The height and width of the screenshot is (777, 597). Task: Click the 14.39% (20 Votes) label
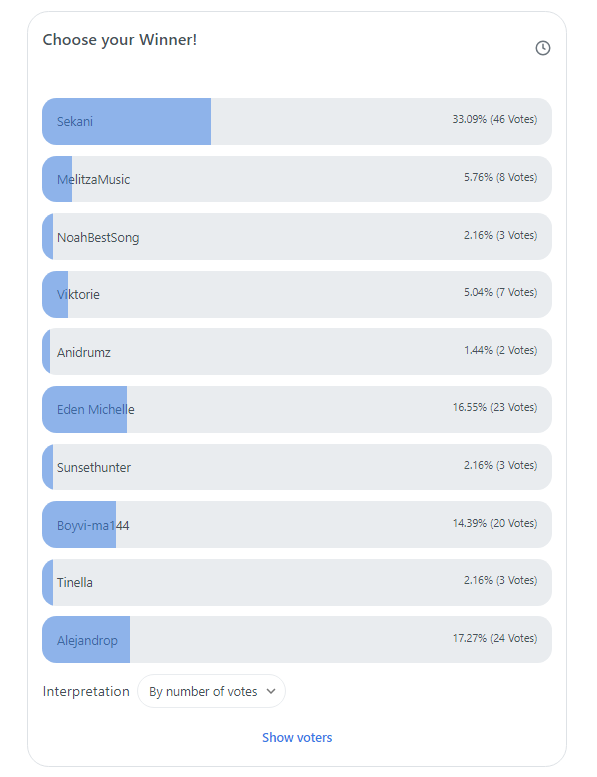[x=494, y=523]
